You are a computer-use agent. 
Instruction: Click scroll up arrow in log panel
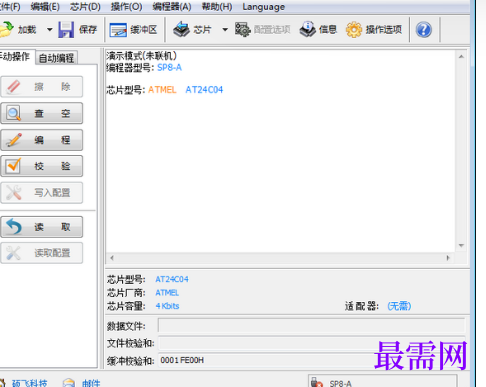pyautogui.click(x=461, y=57)
